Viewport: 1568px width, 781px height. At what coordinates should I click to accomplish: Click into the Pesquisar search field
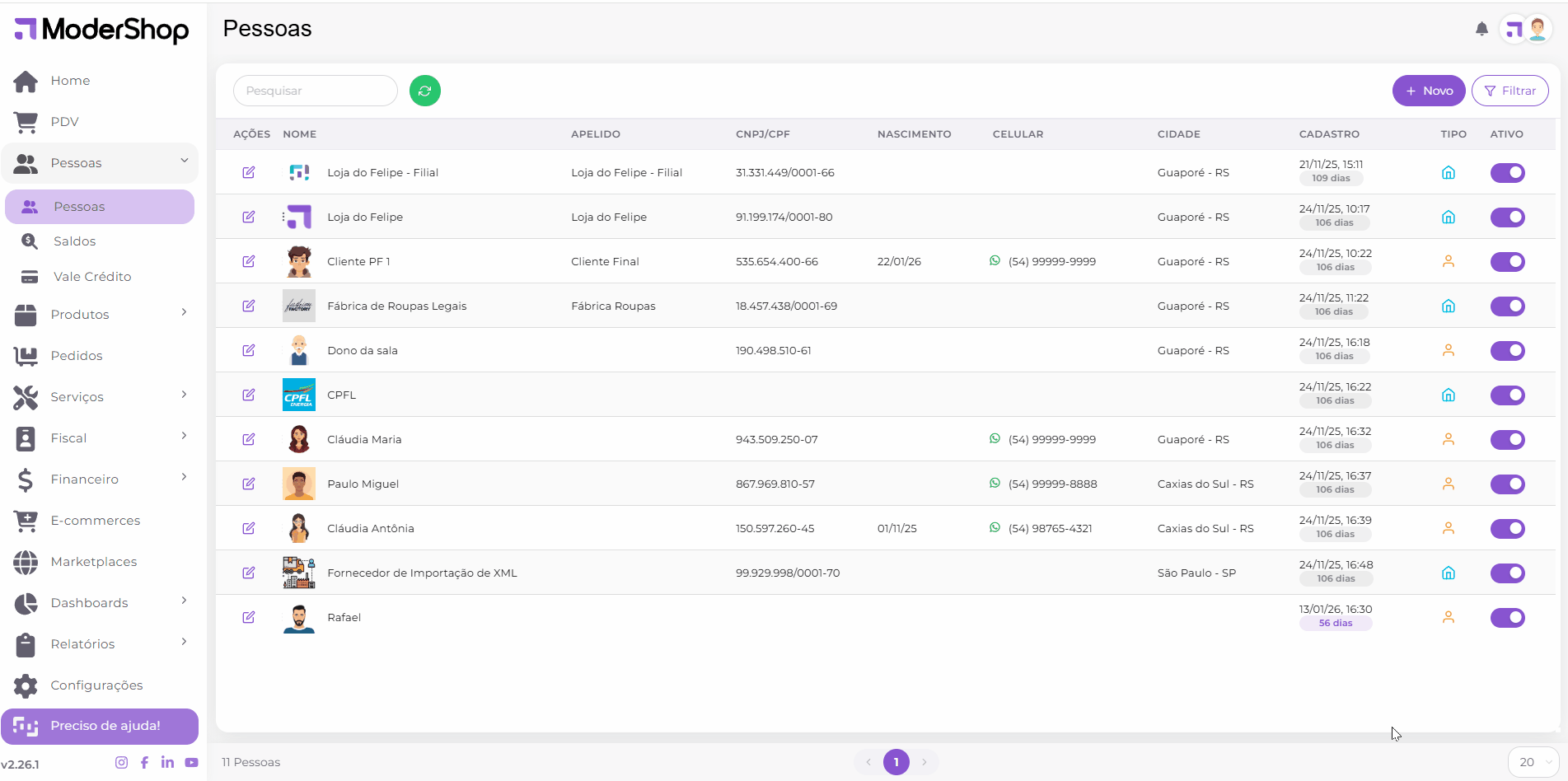[x=315, y=91]
